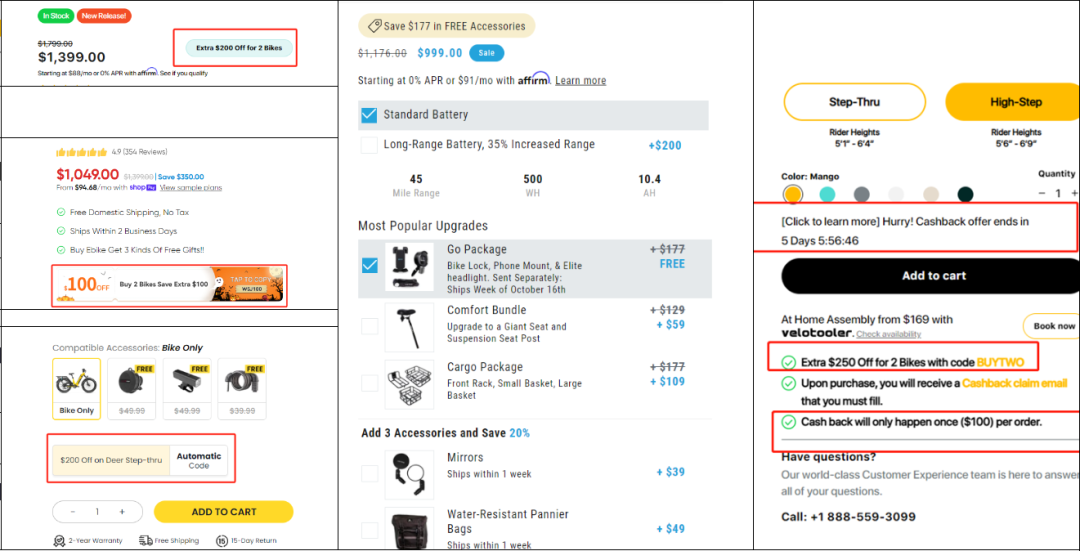Uncheck the Standard Battery checkbox

pos(369,115)
